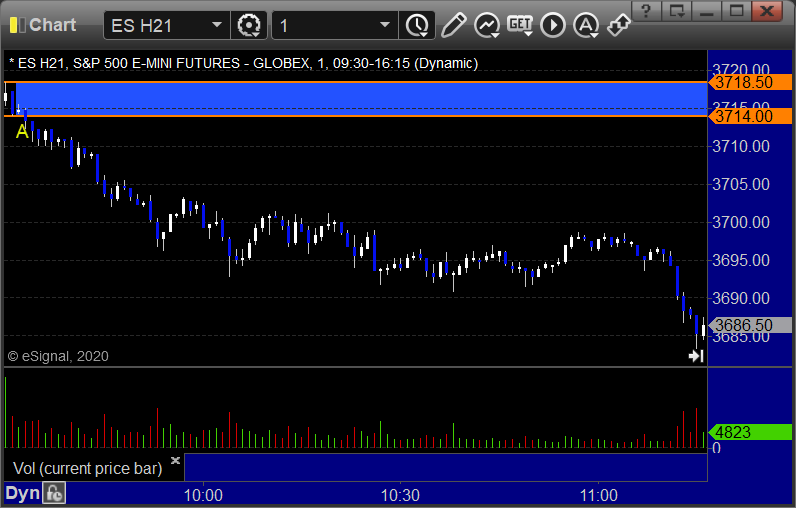Open the time template clock menu
Screen dimensions: 796x508
click(417, 25)
